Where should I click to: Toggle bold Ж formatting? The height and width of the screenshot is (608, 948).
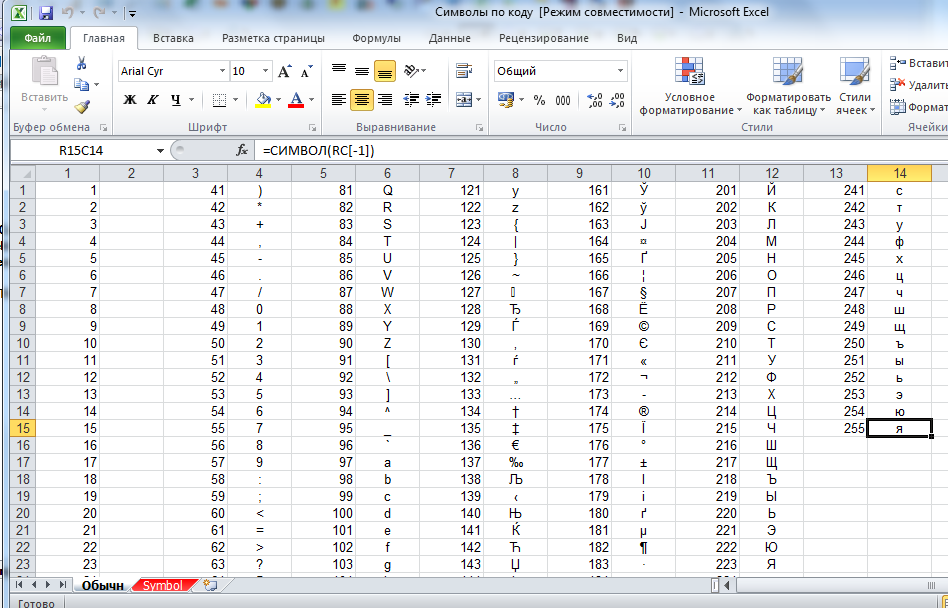[x=129, y=100]
